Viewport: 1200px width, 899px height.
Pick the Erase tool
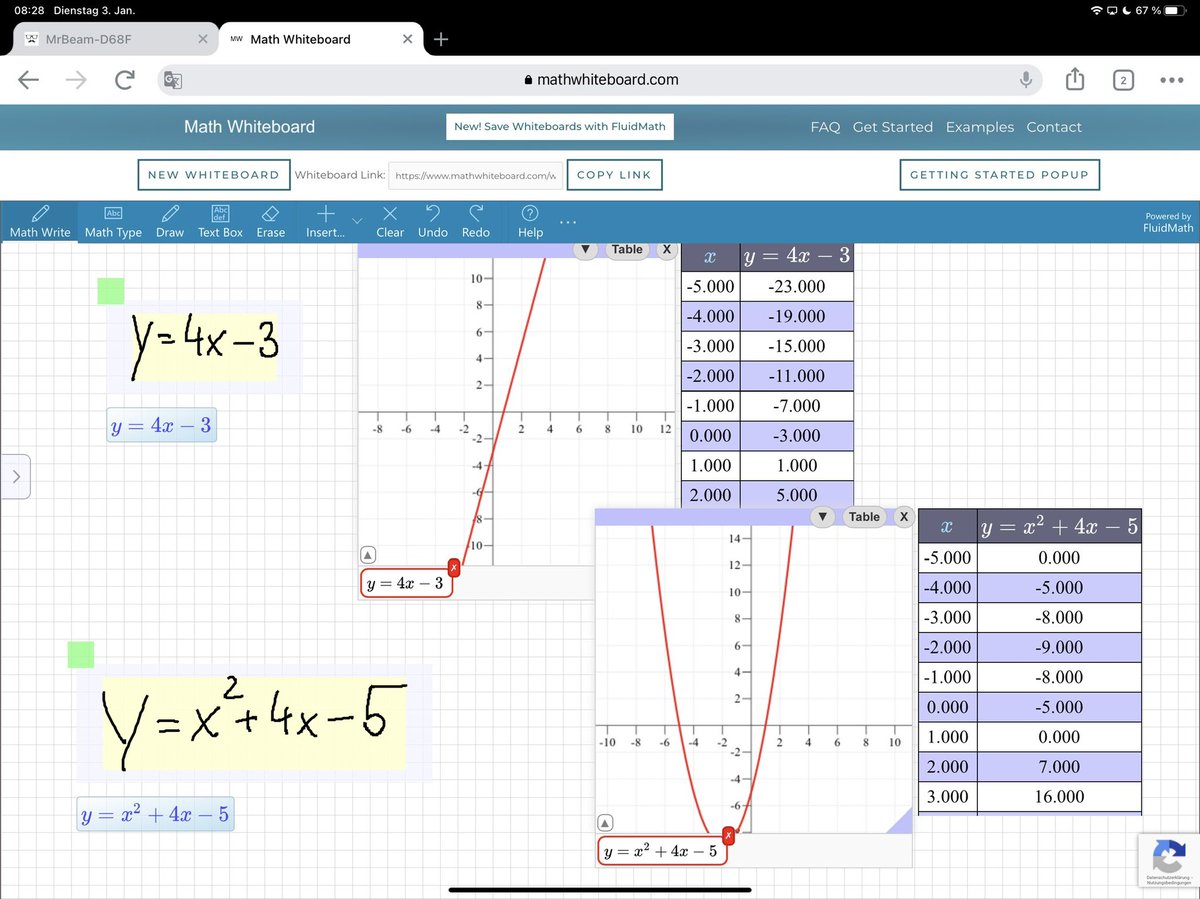pyautogui.click(x=270, y=221)
